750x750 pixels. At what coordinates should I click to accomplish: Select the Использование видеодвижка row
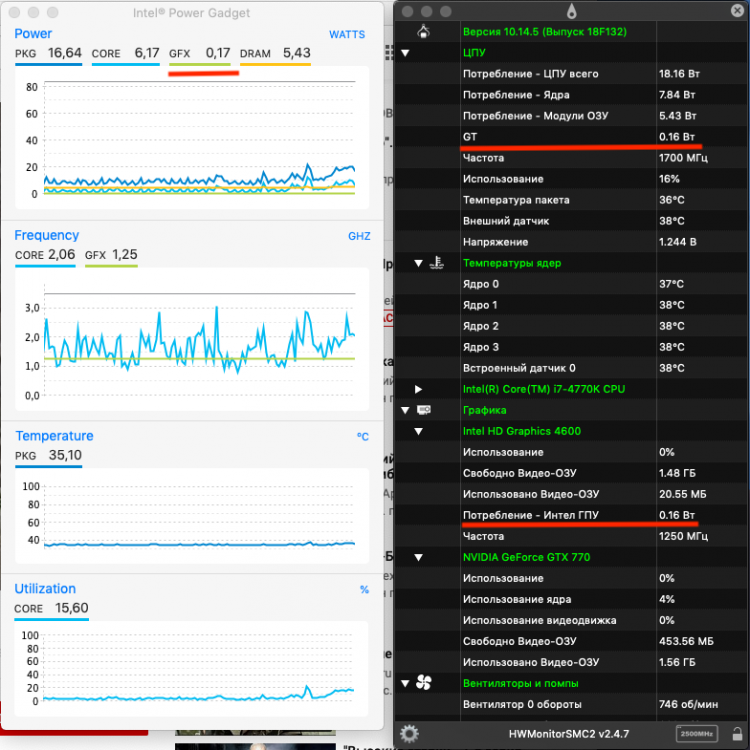tap(572, 620)
